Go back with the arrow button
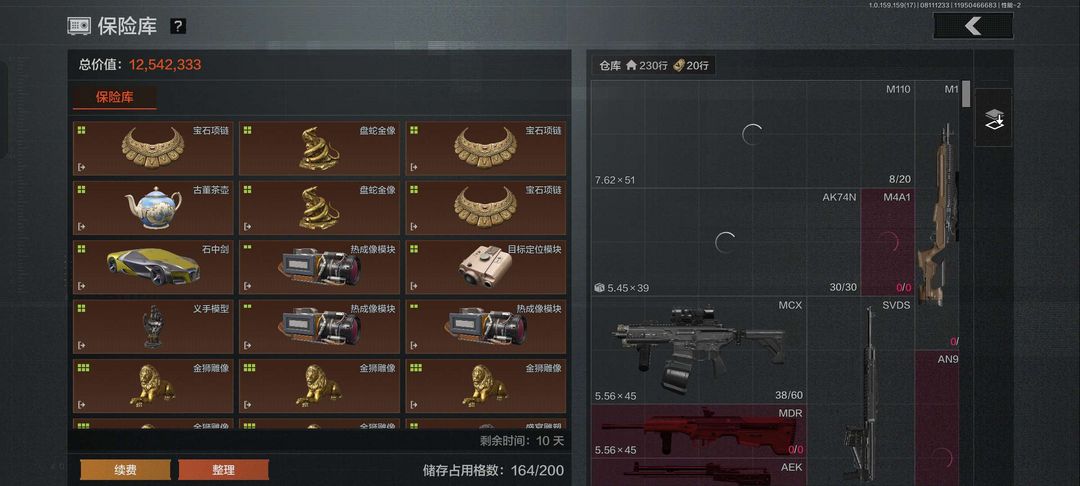Screen dimensions: 1080x486 973,26
